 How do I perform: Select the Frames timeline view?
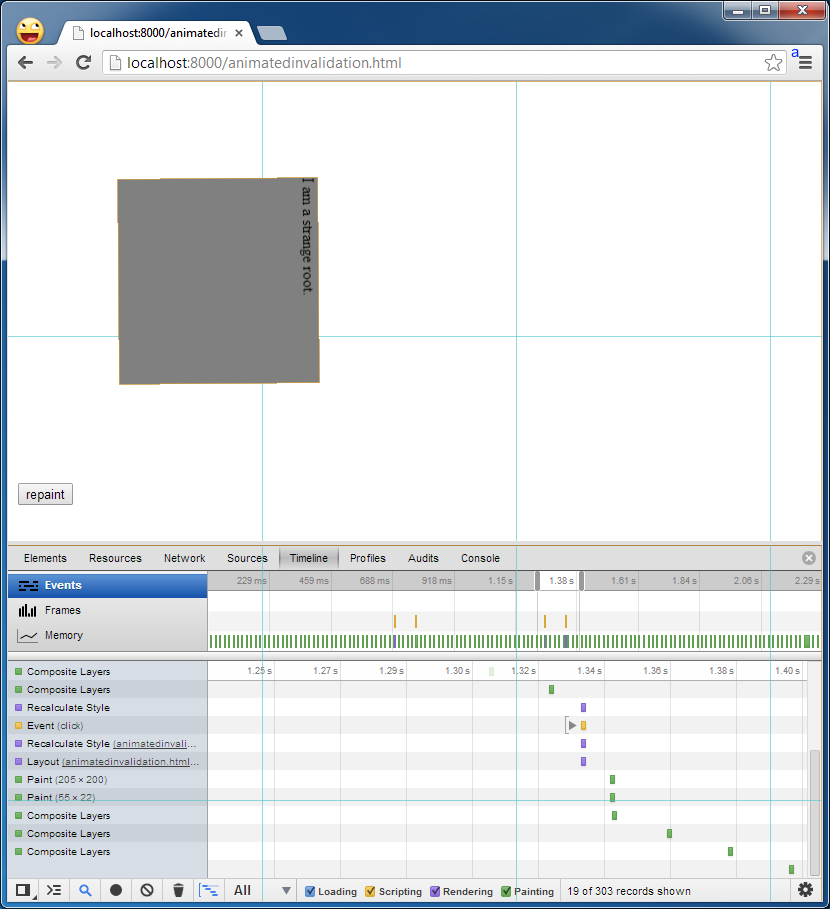coord(108,610)
